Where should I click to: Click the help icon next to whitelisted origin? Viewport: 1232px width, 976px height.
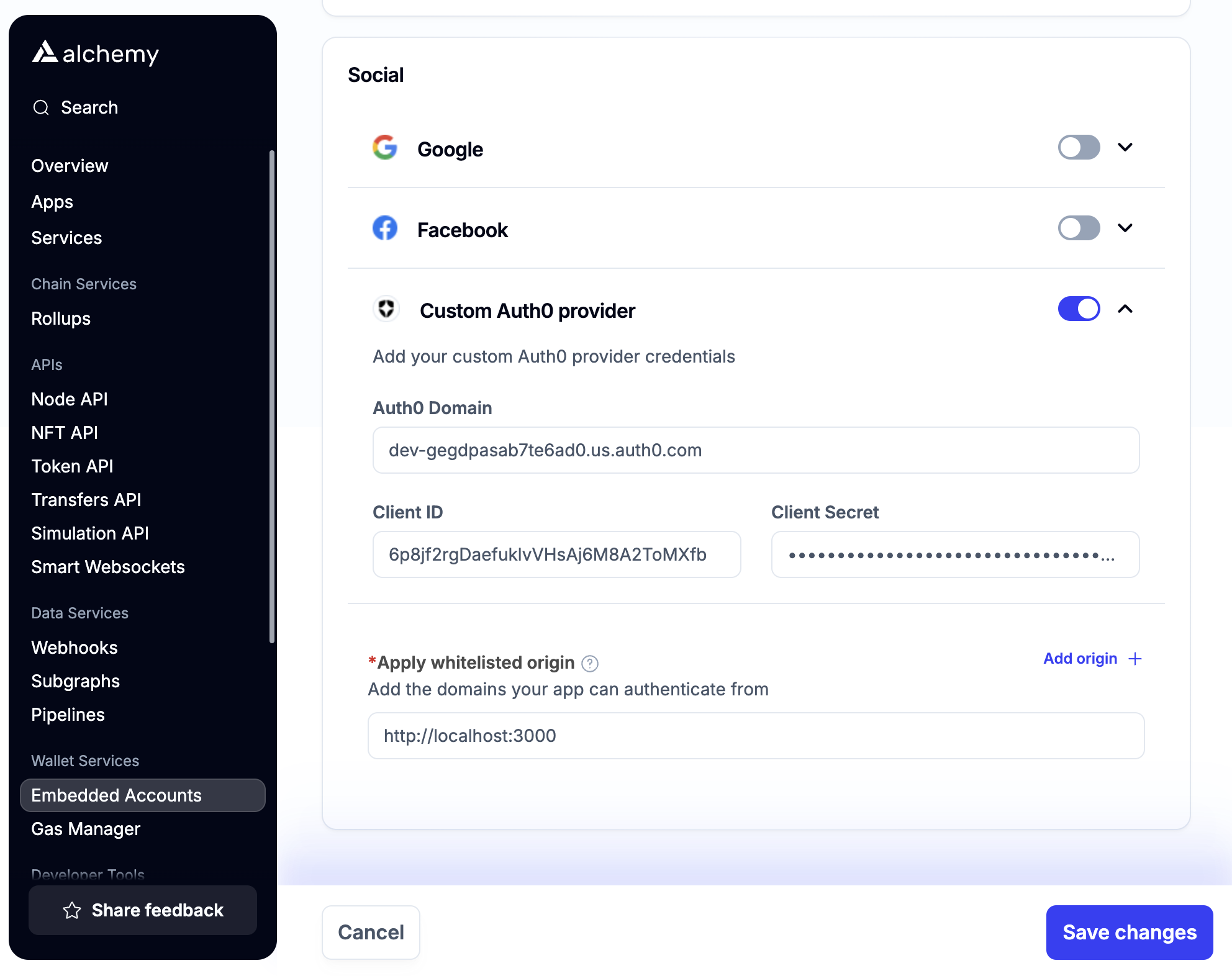(x=591, y=663)
